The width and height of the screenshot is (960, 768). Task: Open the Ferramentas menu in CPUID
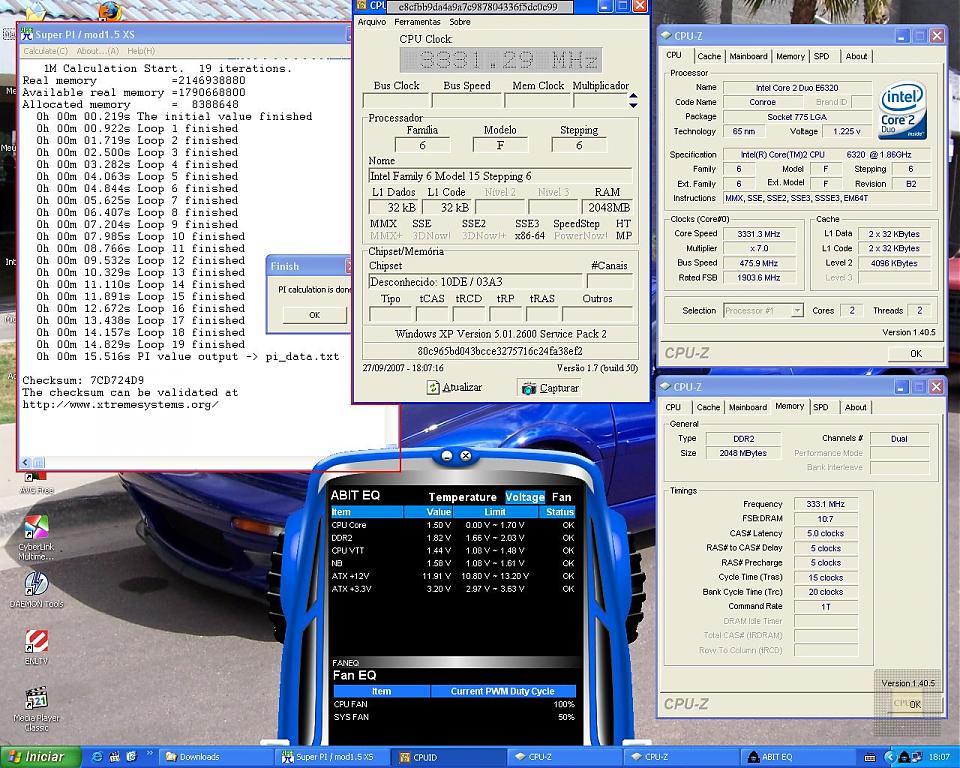(418, 22)
